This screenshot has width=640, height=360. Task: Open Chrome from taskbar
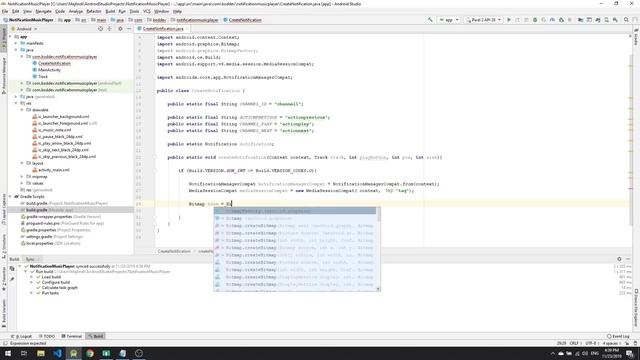tap(90, 353)
